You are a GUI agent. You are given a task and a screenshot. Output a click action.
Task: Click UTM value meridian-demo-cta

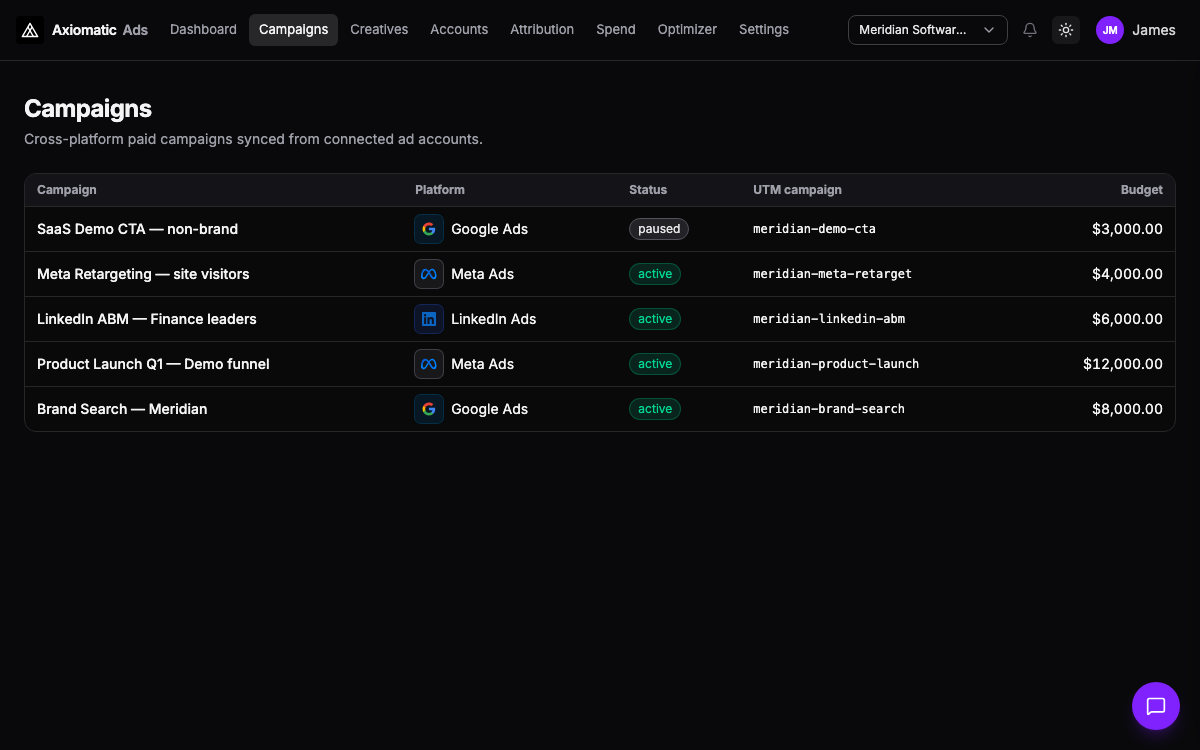tap(814, 229)
